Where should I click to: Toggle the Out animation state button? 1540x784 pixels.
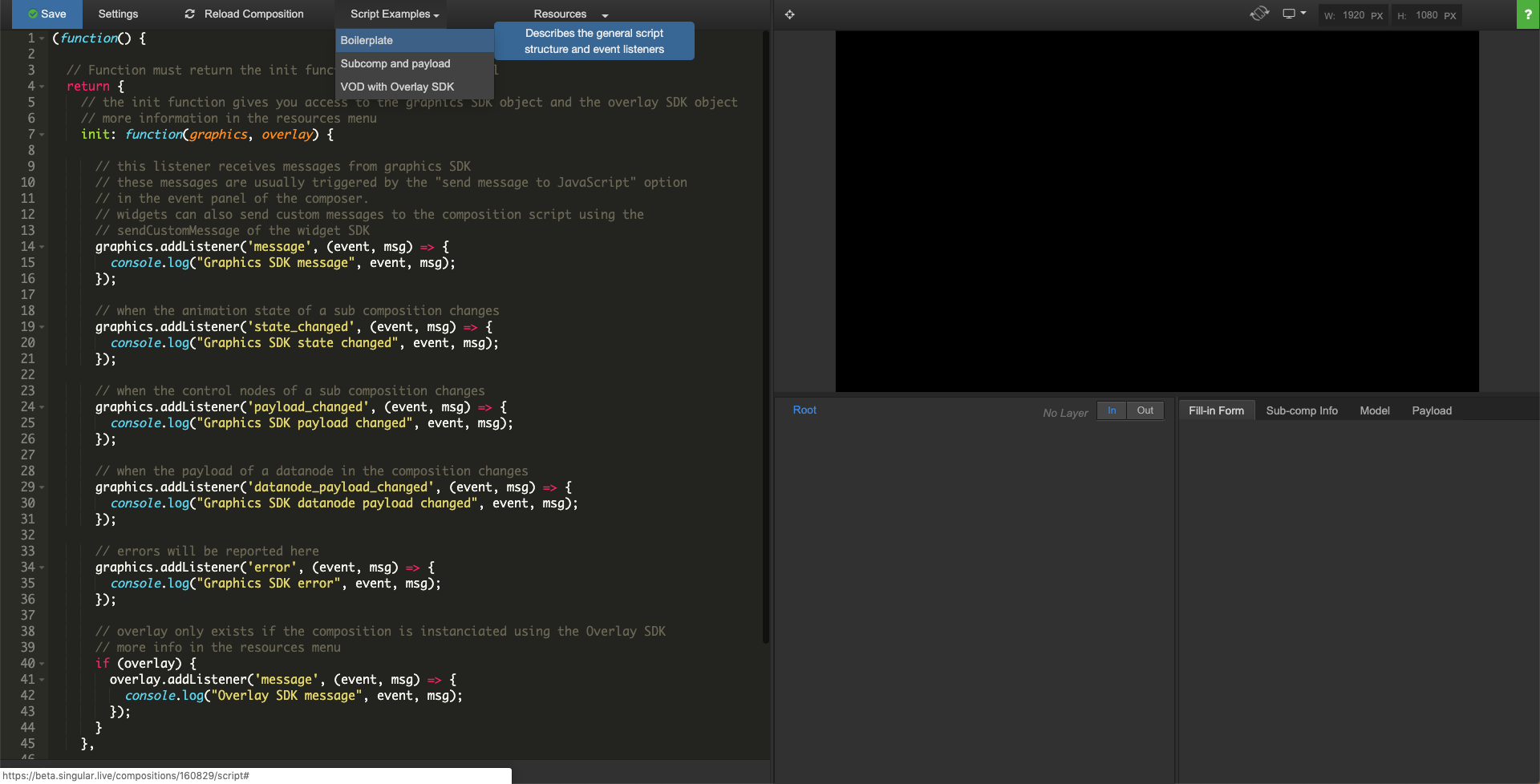pos(1145,410)
